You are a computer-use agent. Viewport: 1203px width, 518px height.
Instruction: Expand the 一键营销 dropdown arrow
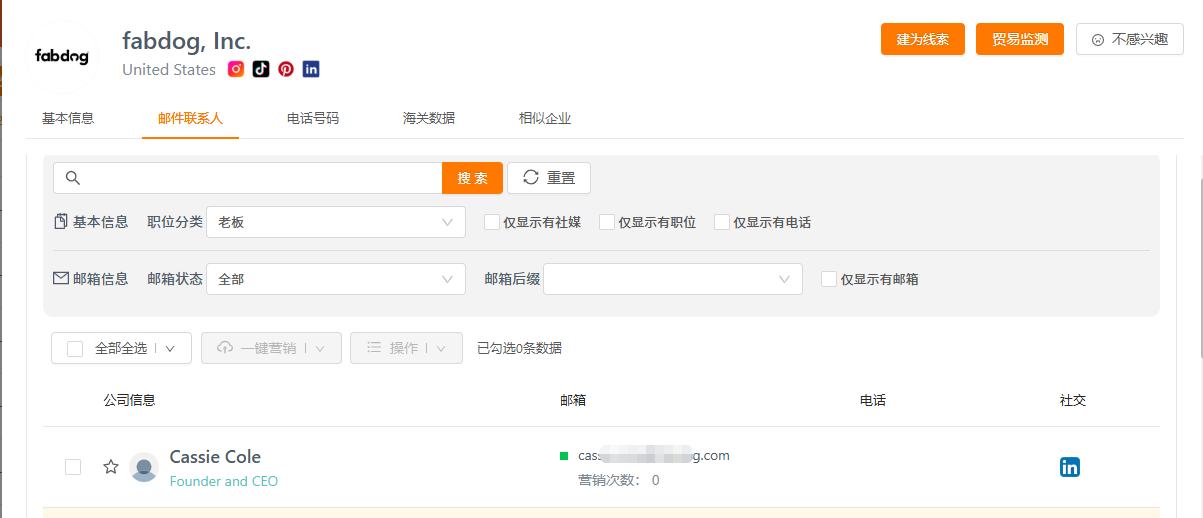pos(320,348)
